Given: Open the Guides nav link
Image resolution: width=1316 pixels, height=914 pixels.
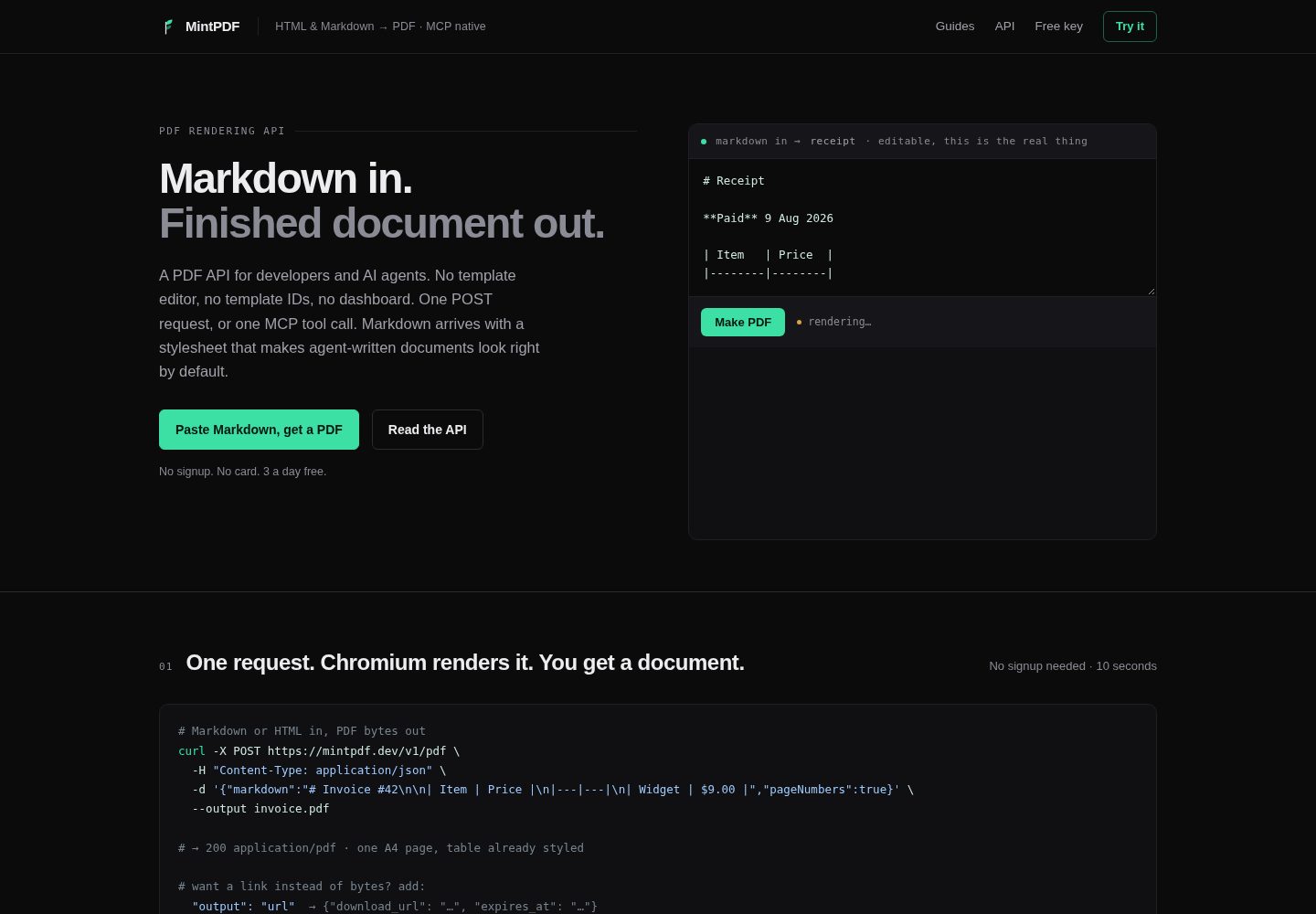Looking at the screenshot, I should [x=955, y=27].
